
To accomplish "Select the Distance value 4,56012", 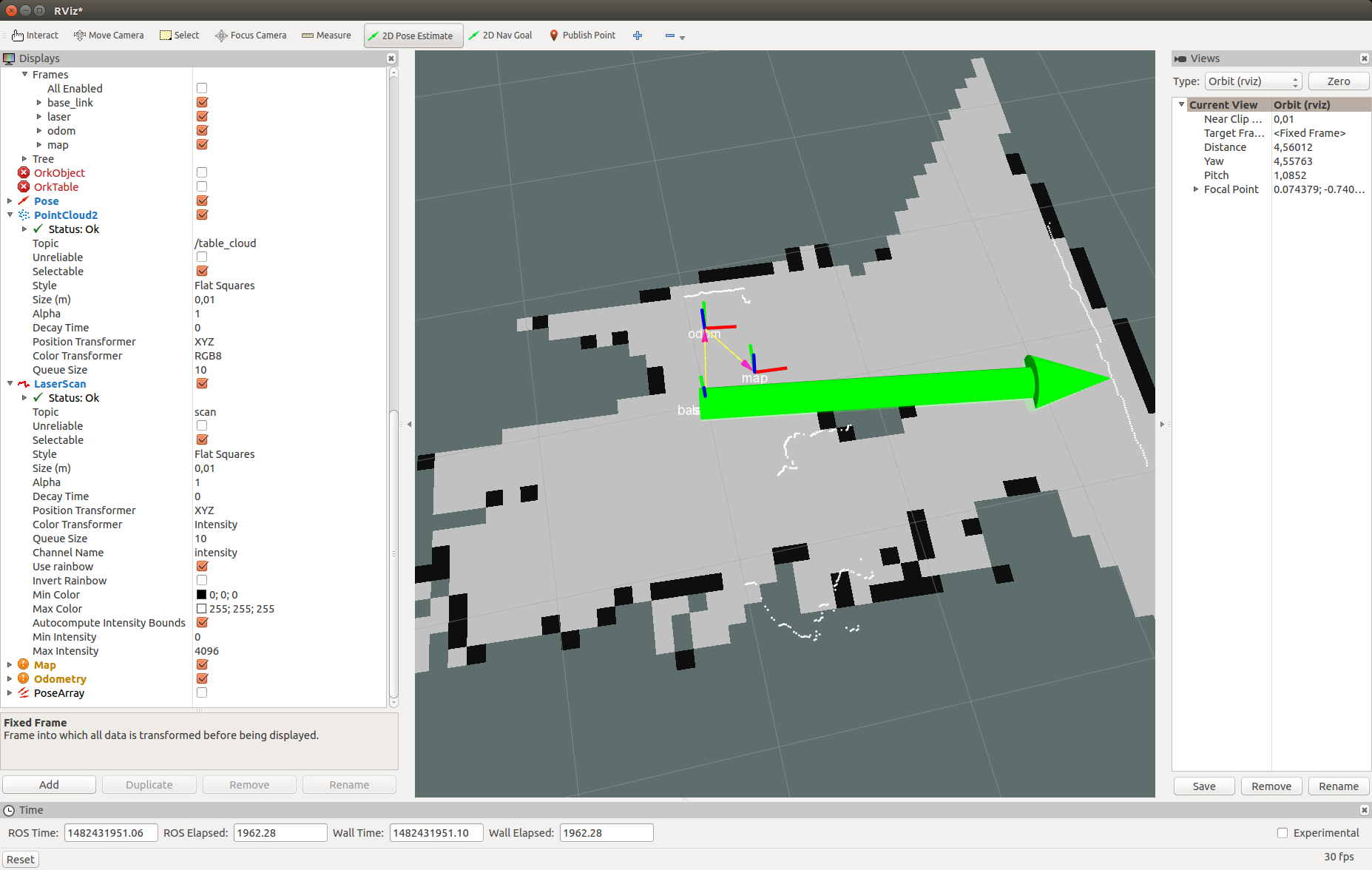I will (x=1293, y=146).
